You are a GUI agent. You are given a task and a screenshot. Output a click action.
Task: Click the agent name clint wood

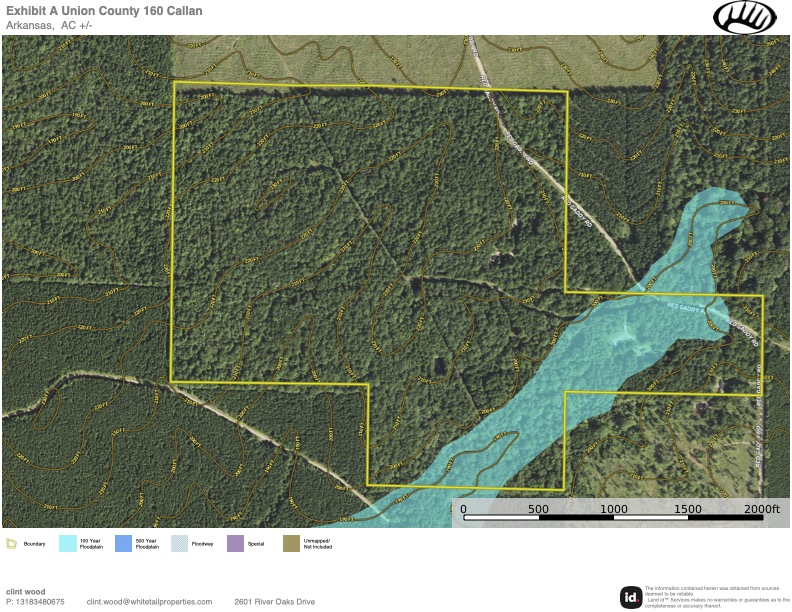click(26, 591)
